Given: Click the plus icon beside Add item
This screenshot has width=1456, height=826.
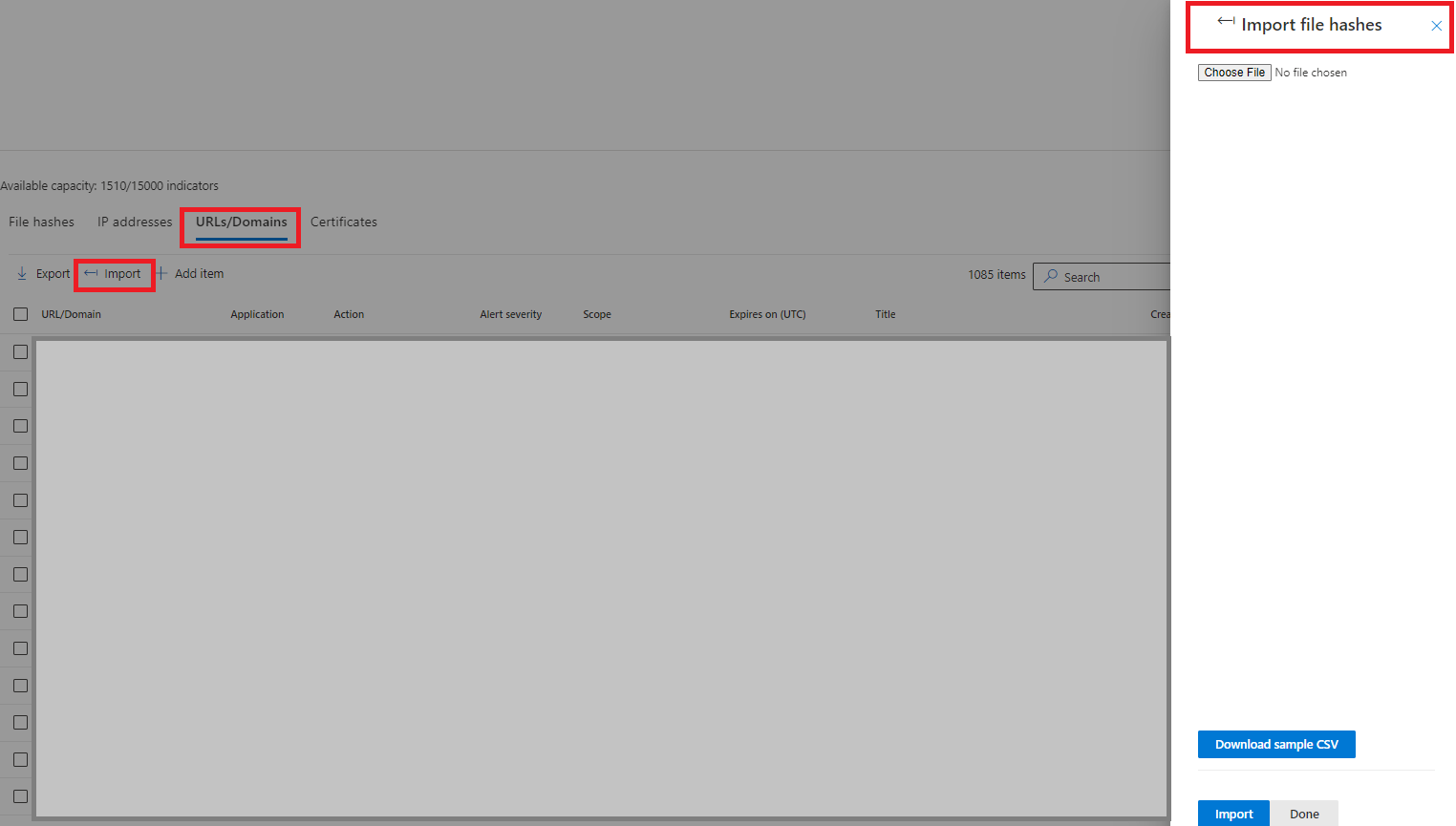Looking at the screenshot, I should (161, 273).
